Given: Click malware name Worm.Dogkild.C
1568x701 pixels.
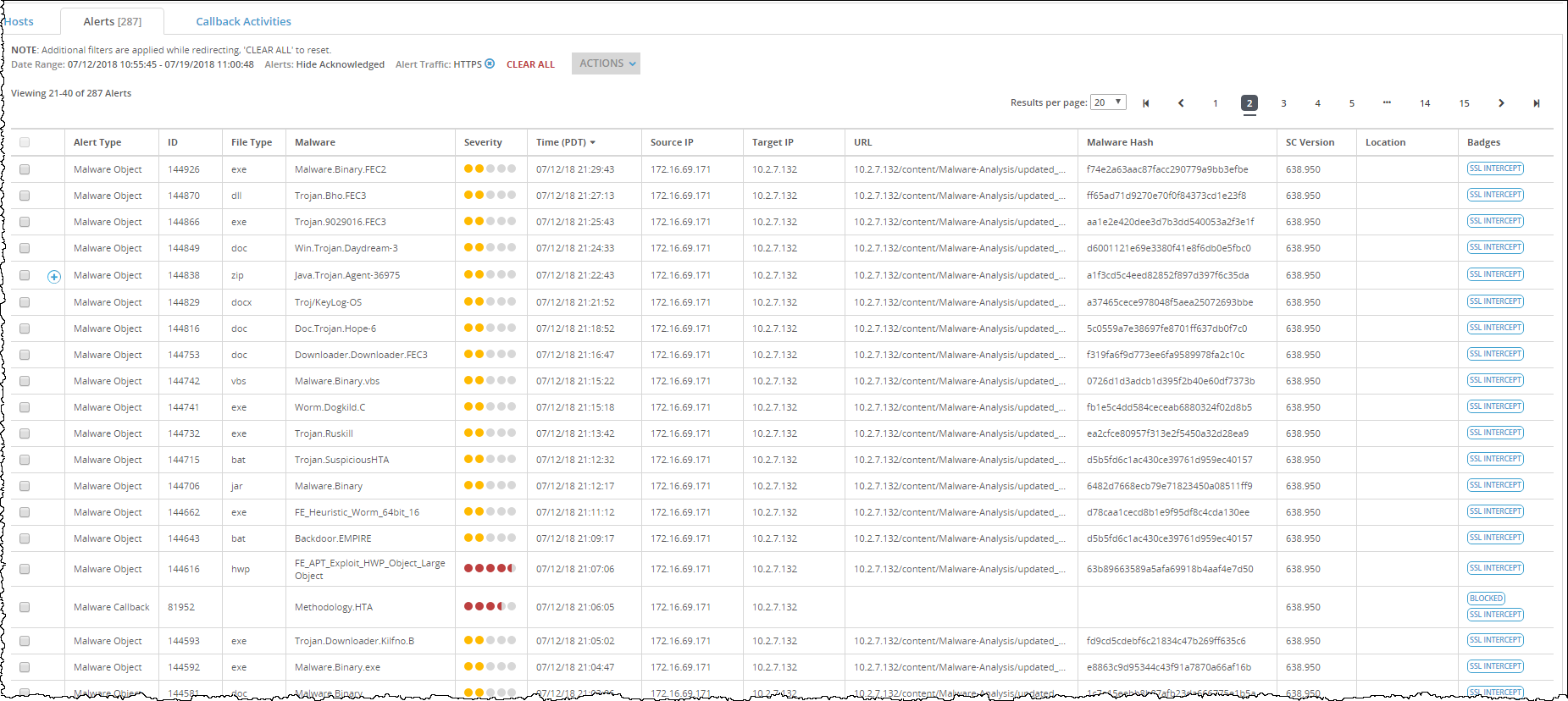Looking at the screenshot, I should (x=330, y=407).
